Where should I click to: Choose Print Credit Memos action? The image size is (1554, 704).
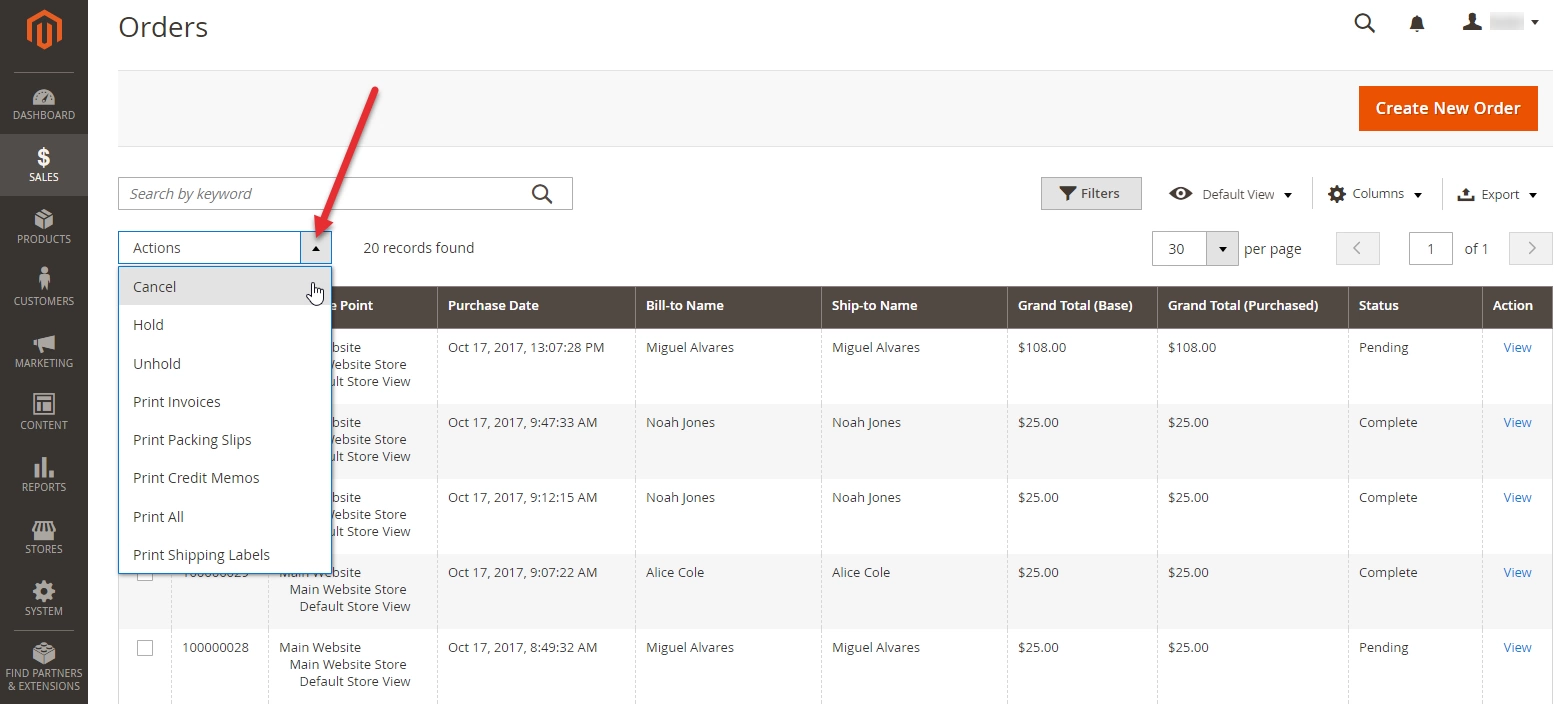(x=225, y=478)
